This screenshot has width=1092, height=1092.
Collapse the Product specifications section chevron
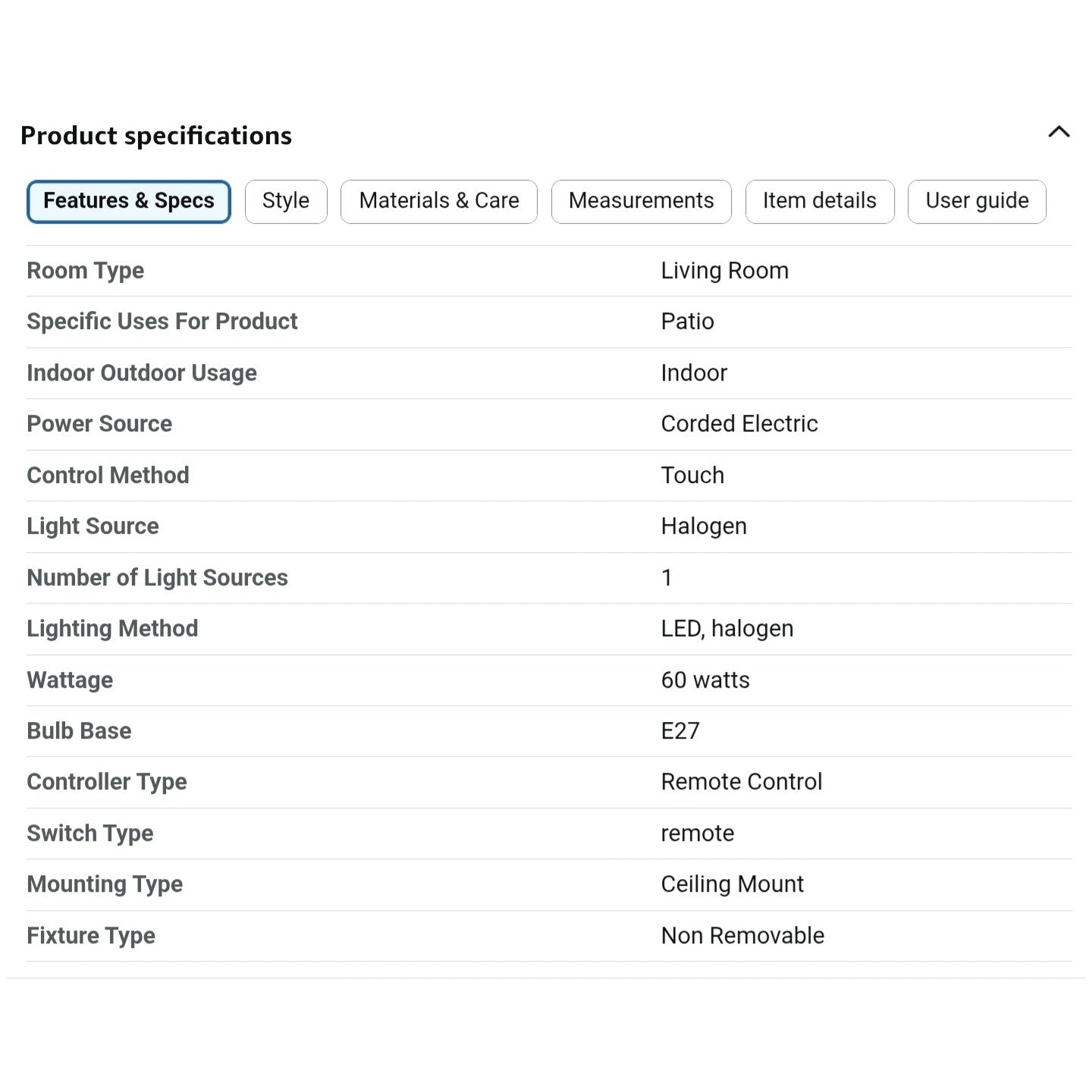pos(1059,133)
